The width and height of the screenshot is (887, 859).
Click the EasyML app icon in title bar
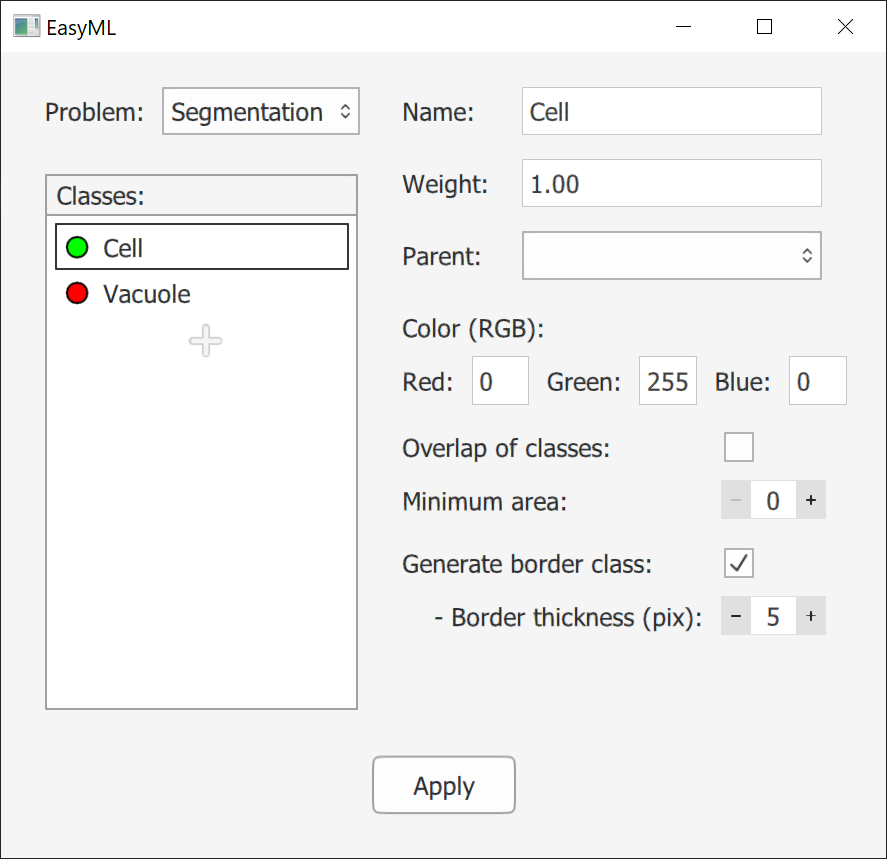26,27
